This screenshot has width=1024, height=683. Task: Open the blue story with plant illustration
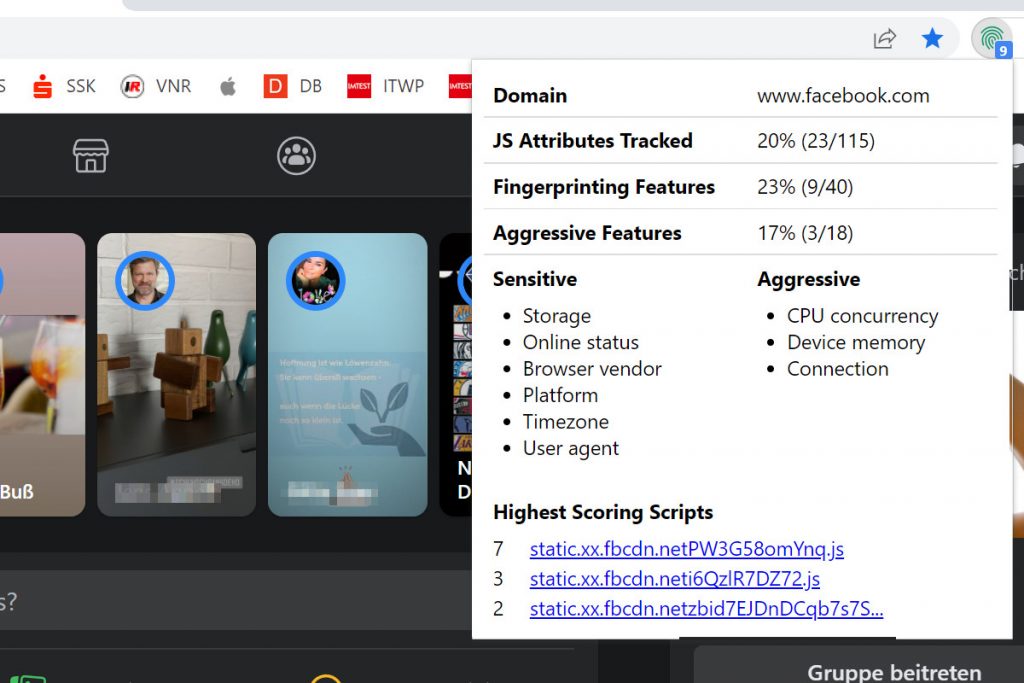pyautogui.click(x=347, y=374)
